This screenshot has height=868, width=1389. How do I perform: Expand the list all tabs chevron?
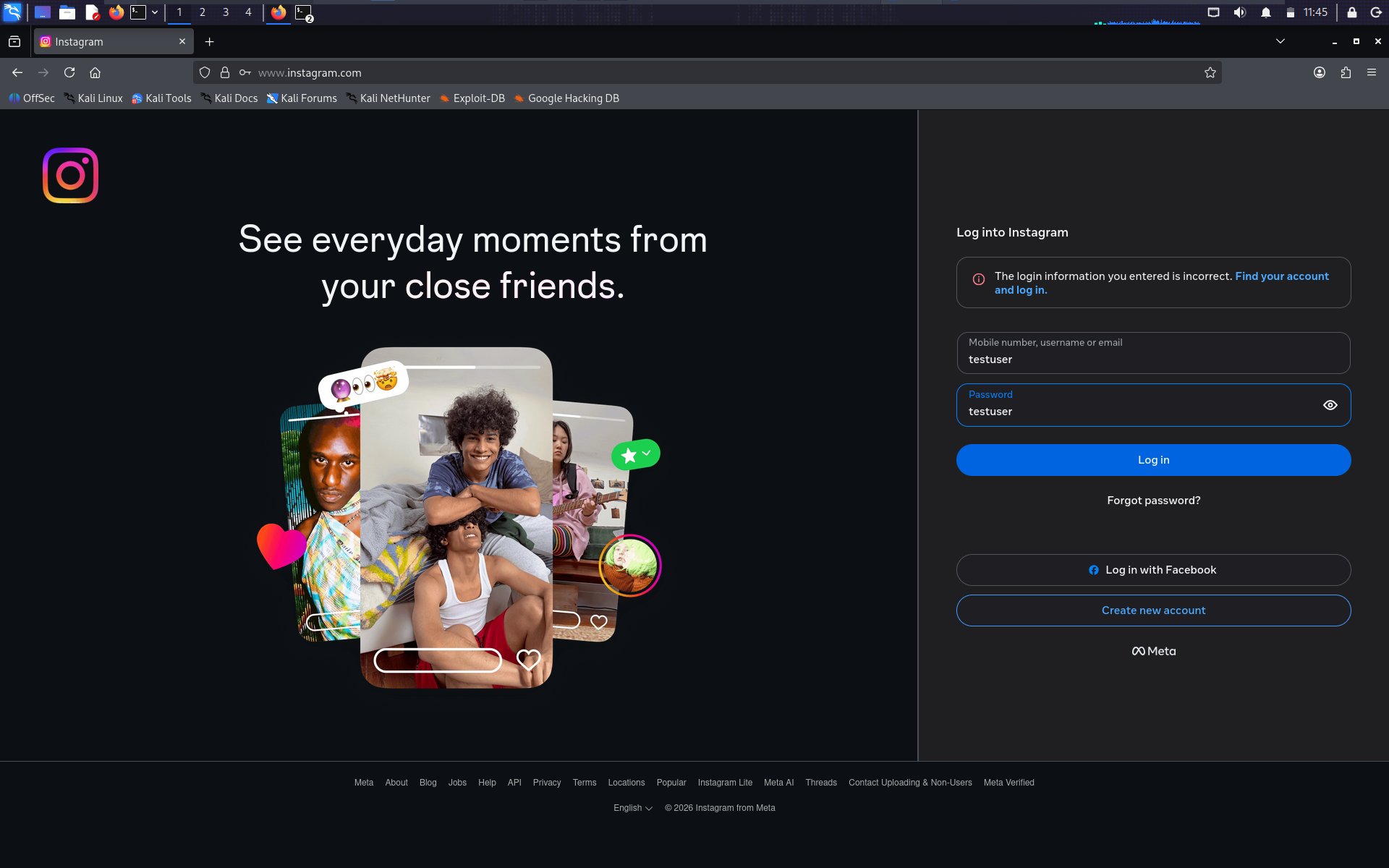click(1280, 41)
